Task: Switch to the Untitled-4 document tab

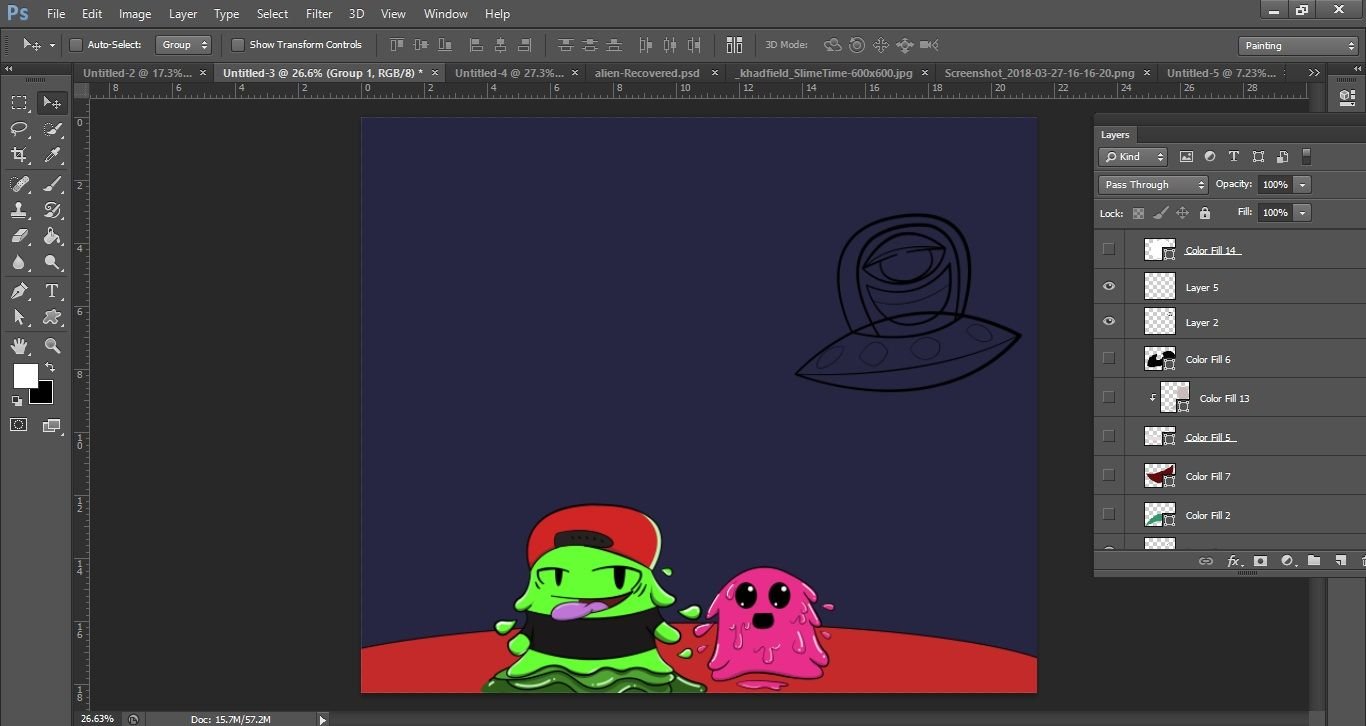Action: pos(509,73)
